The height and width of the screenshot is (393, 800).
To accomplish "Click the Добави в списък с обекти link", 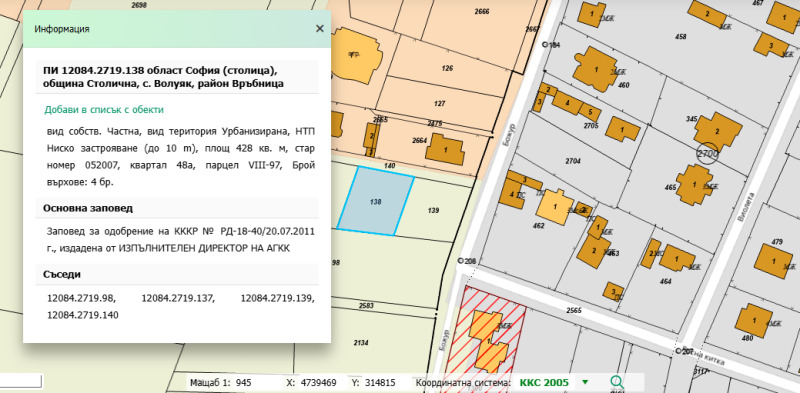I will point(104,110).
